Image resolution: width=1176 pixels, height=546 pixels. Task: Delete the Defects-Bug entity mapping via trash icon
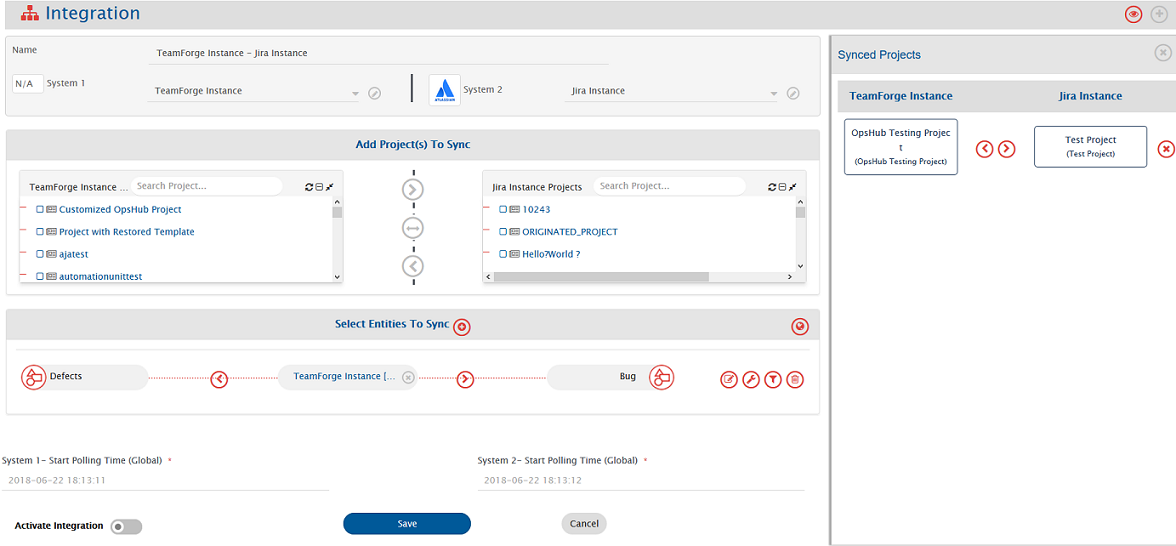point(795,380)
